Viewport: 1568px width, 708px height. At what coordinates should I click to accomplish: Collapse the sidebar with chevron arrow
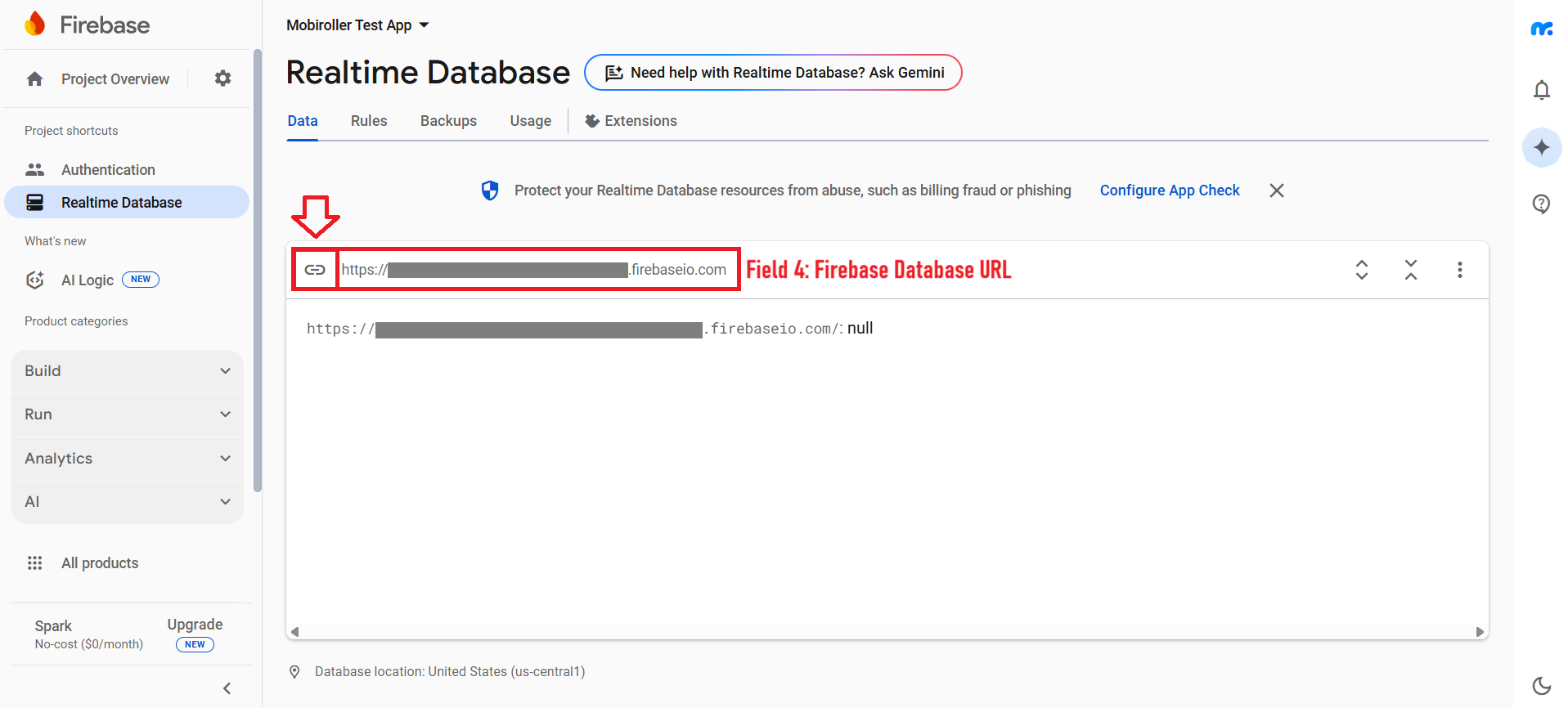point(227,688)
